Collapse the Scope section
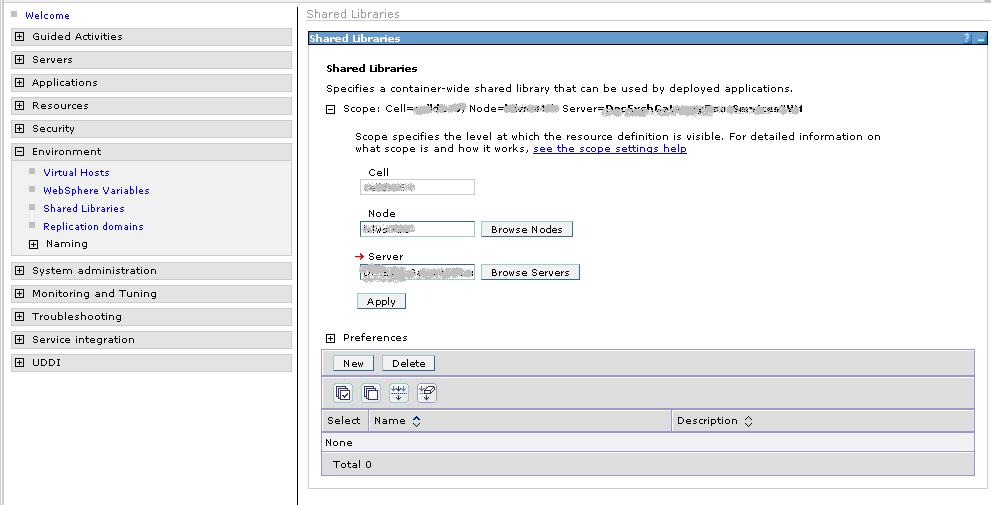 tap(331, 109)
